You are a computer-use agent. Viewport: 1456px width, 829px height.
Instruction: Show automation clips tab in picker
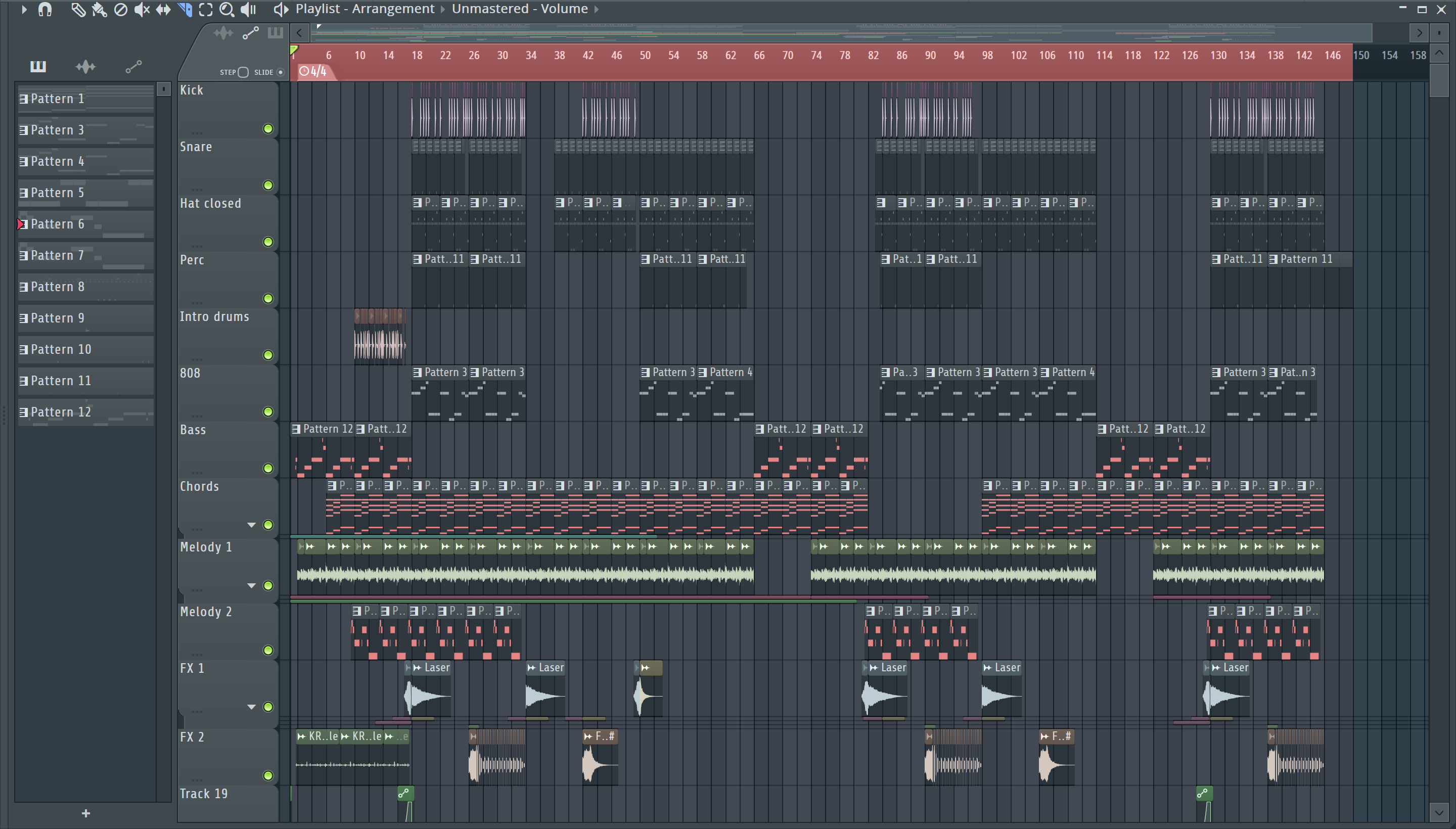point(134,67)
